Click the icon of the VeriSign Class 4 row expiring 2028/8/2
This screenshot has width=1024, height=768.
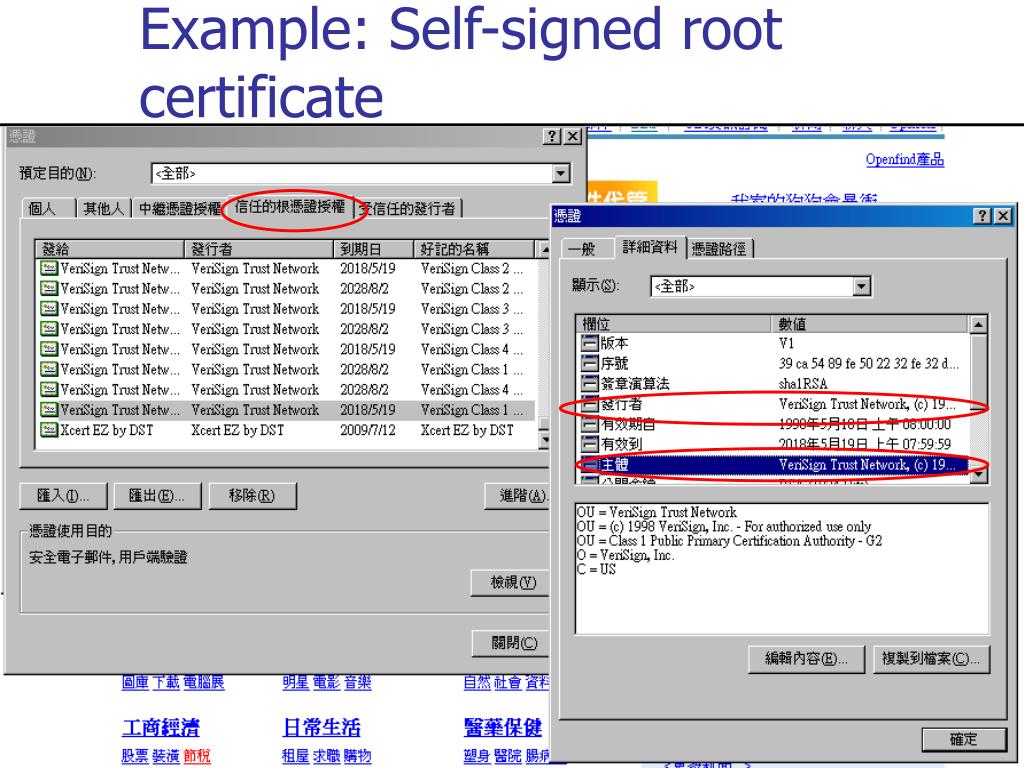(49, 389)
